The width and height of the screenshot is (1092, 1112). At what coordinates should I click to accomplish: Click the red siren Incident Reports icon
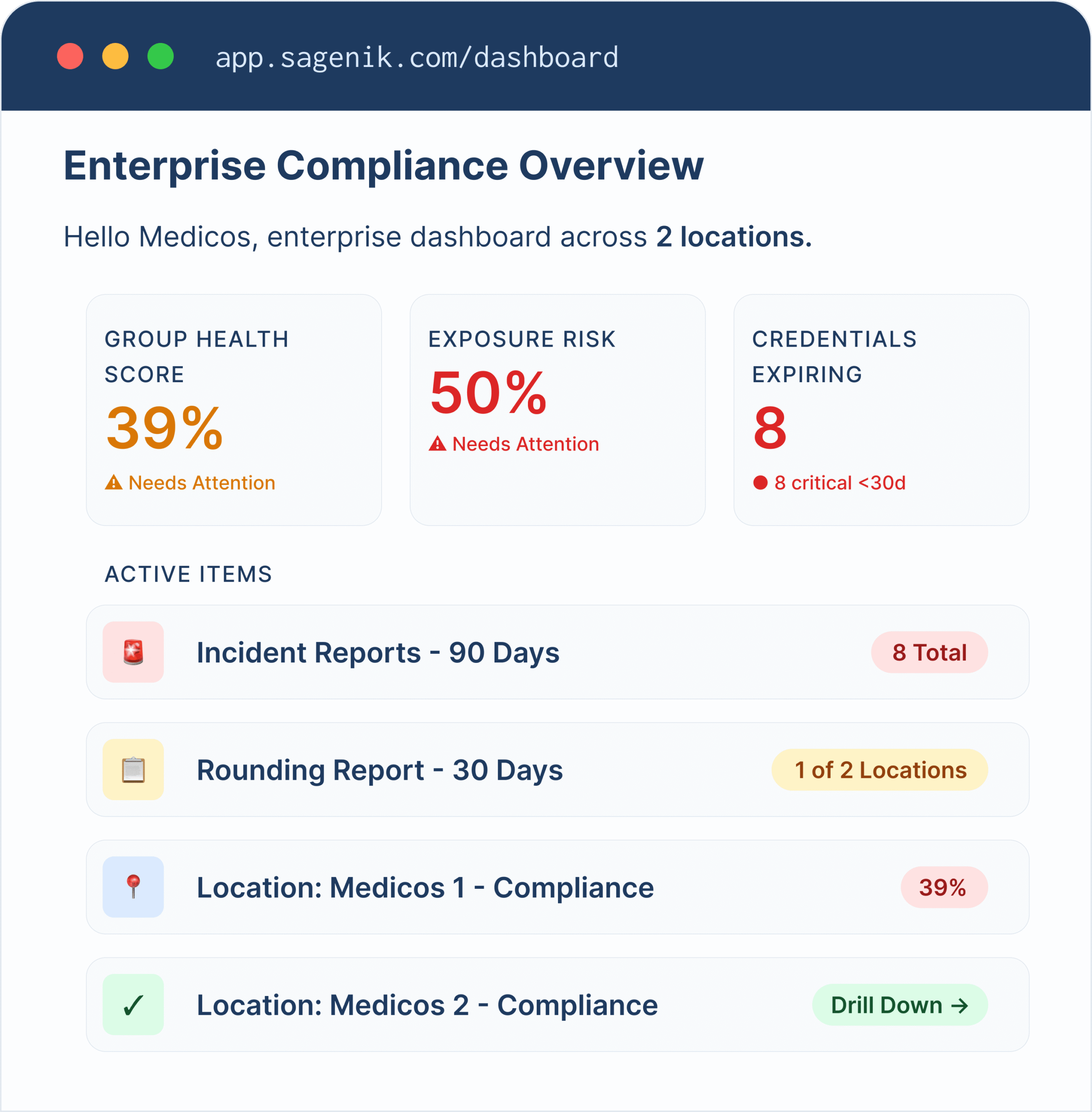click(x=133, y=652)
